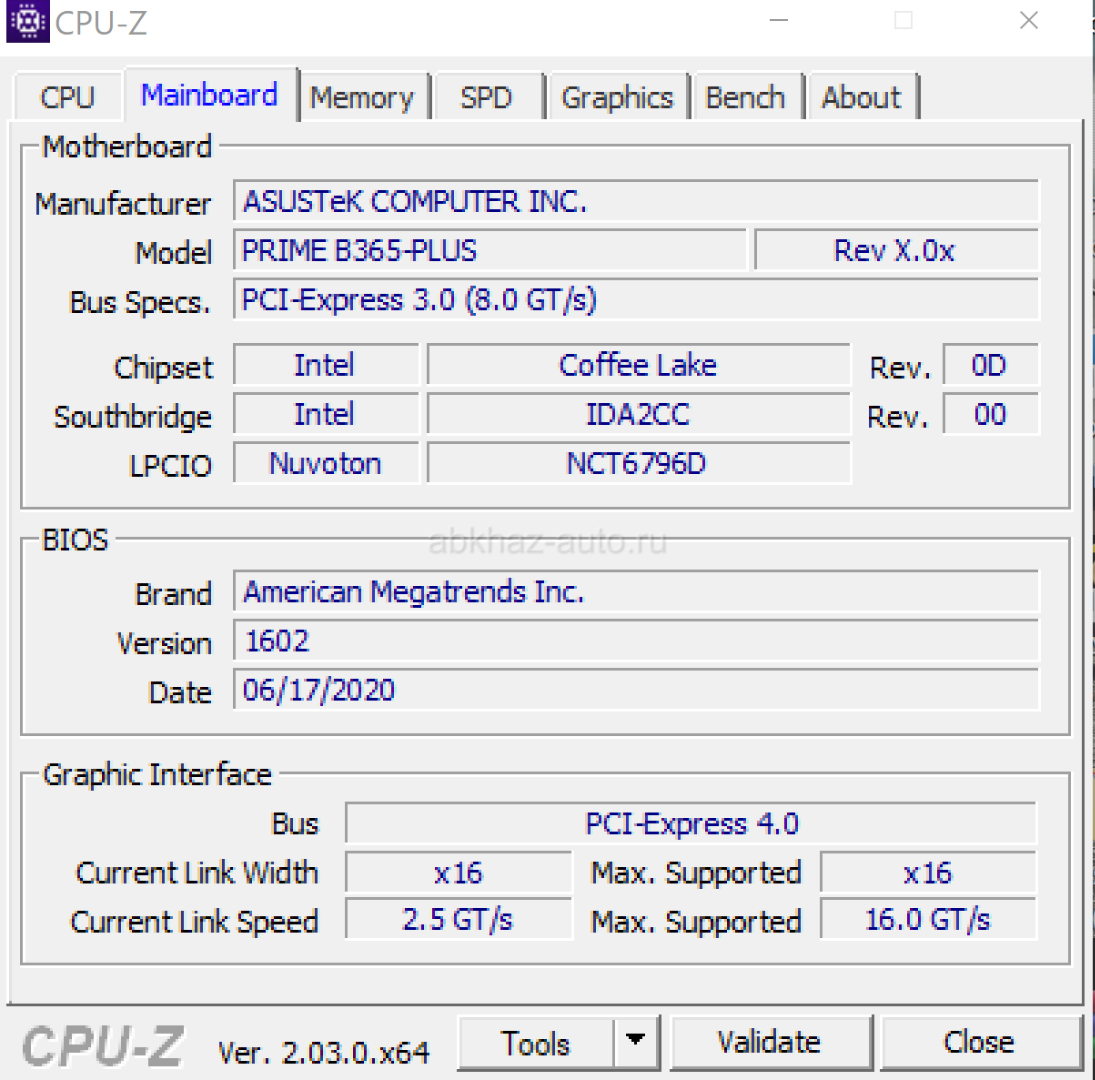Click the Coffee Lake chipset field
The image size is (1095, 1080).
coord(638,365)
